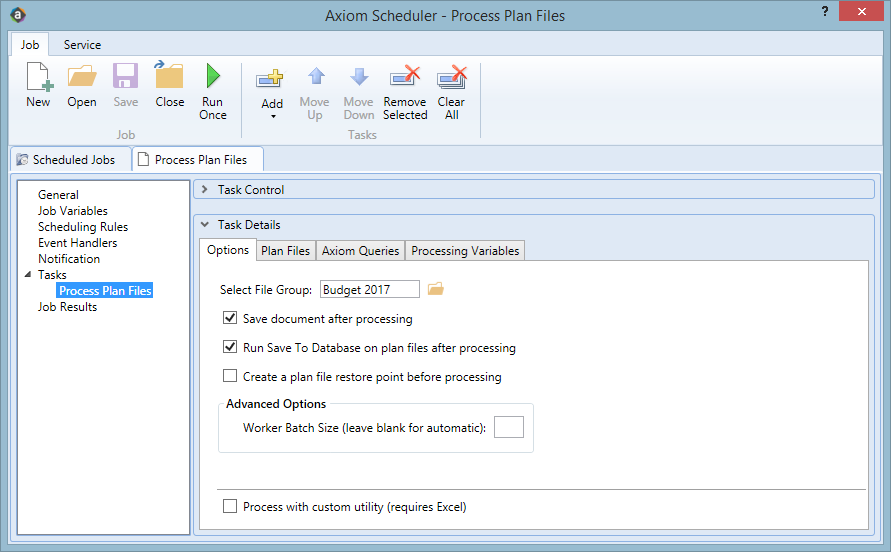Collapse the Tasks tree node
Image resolution: width=891 pixels, height=552 pixels.
click(27, 275)
